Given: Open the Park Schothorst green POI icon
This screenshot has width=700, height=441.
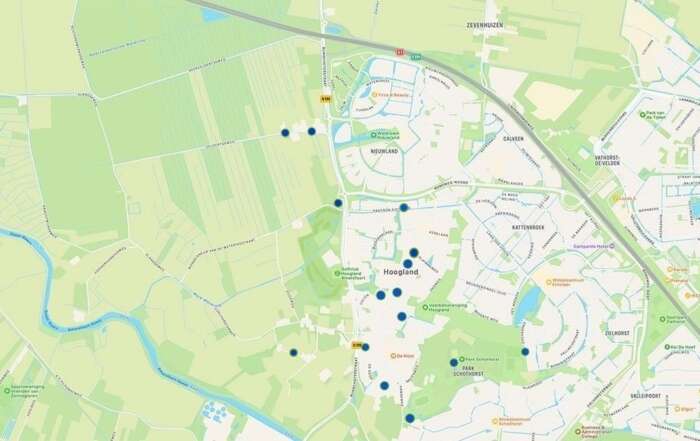Looking at the screenshot, I should click(462, 359).
